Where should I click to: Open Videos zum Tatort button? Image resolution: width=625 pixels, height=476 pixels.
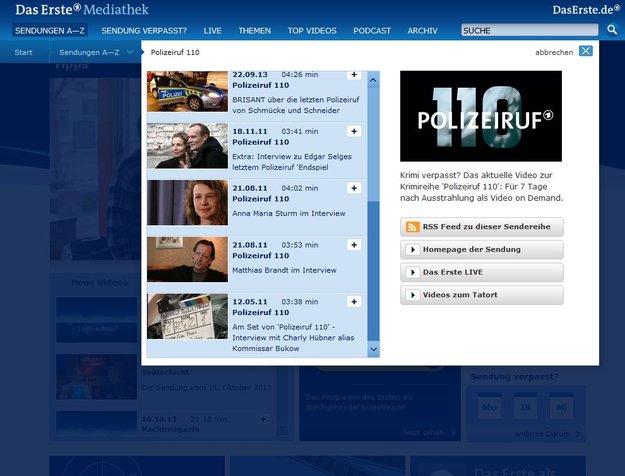click(x=482, y=295)
